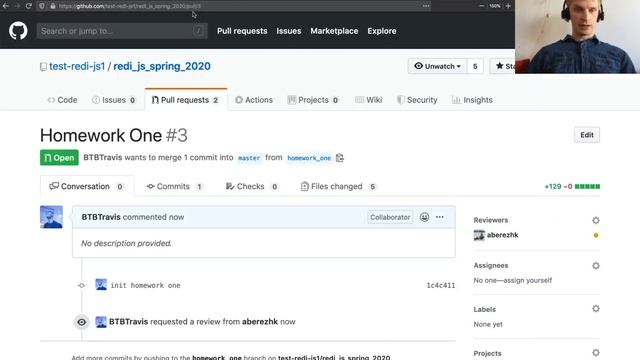Reload the page with browser refresh
This screenshot has height=360, width=640.
coord(29,6)
